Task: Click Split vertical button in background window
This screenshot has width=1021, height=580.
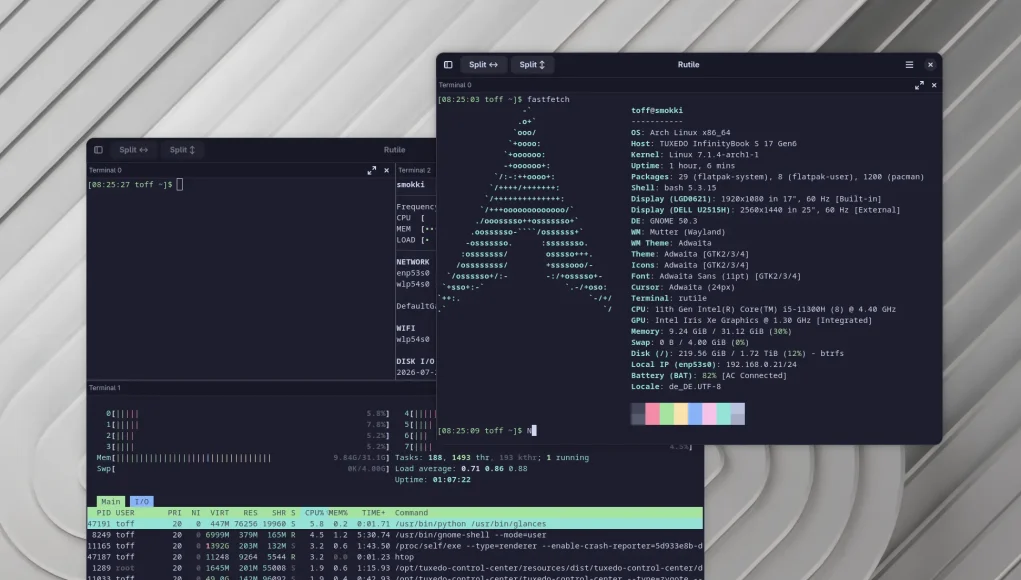Action: click(x=182, y=150)
